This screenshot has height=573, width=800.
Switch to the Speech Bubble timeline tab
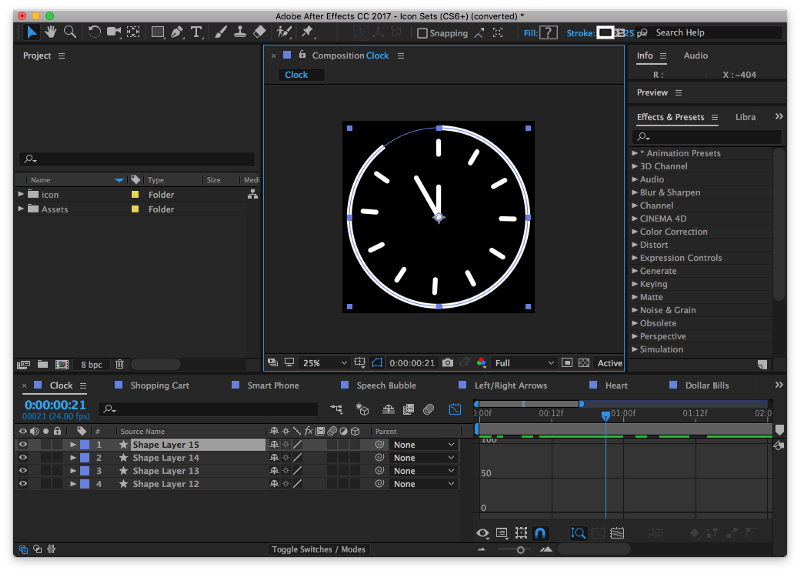tap(386, 386)
